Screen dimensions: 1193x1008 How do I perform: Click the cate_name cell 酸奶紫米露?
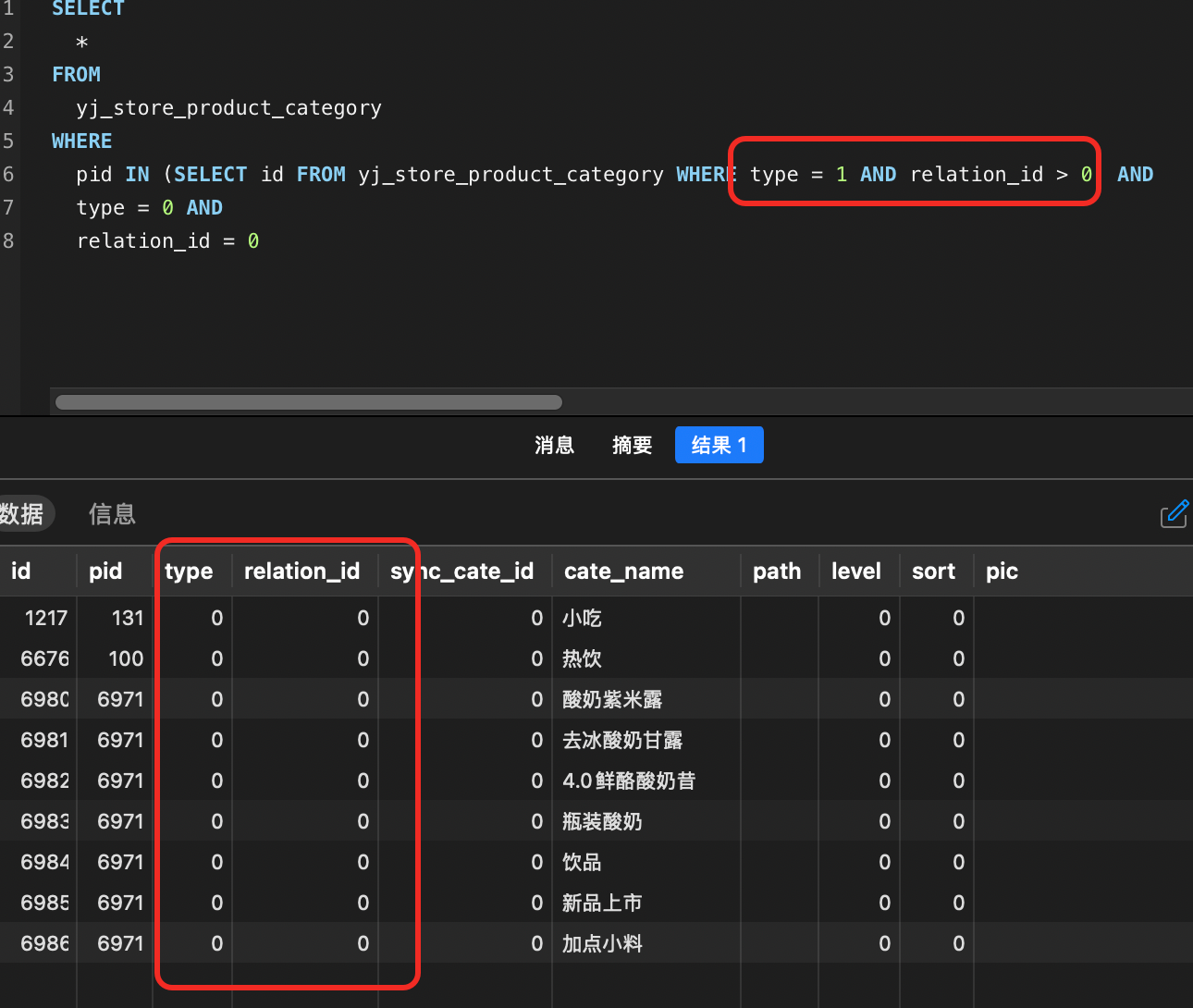tap(612, 699)
